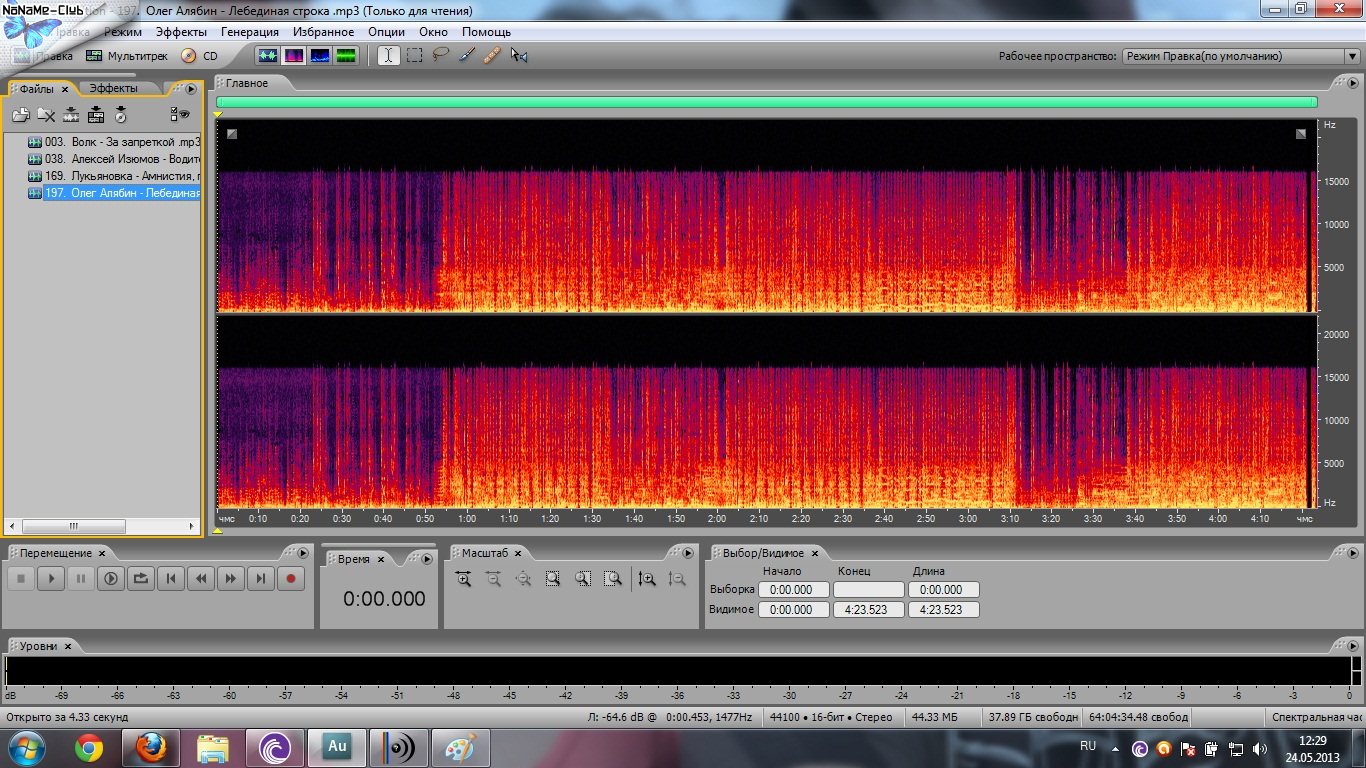Open Firefox from the taskbar

[x=150, y=747]
